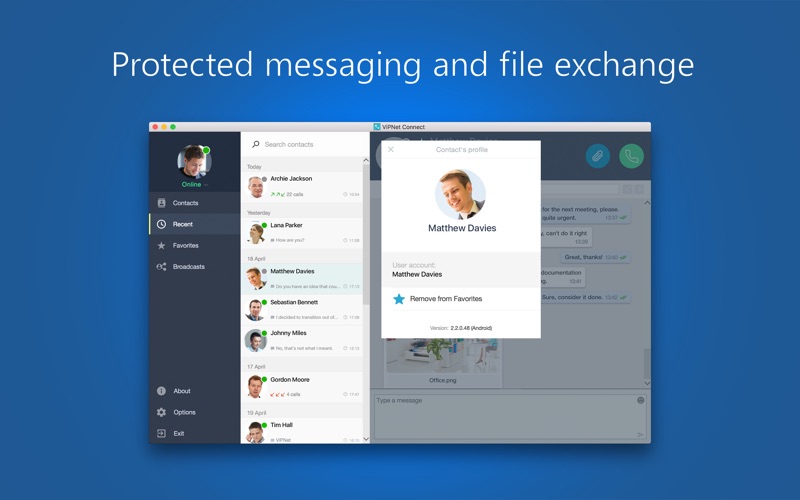The height and width of the screenshot is (500, 800).
Task: Open chat with Lana Parker
Action: 302,233
